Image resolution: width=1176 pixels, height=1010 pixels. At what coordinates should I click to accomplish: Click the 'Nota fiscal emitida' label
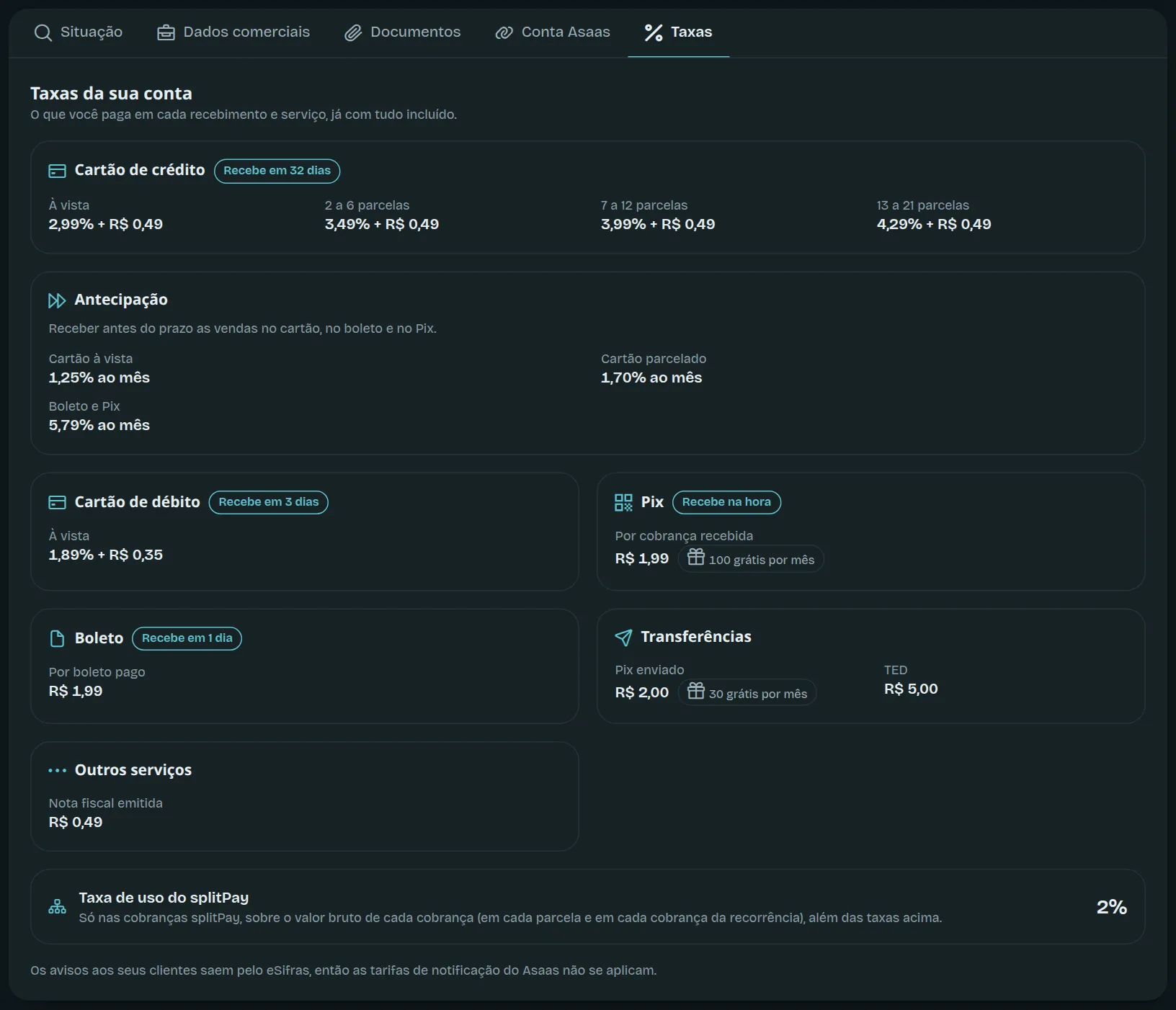click(x=106, y=803)
